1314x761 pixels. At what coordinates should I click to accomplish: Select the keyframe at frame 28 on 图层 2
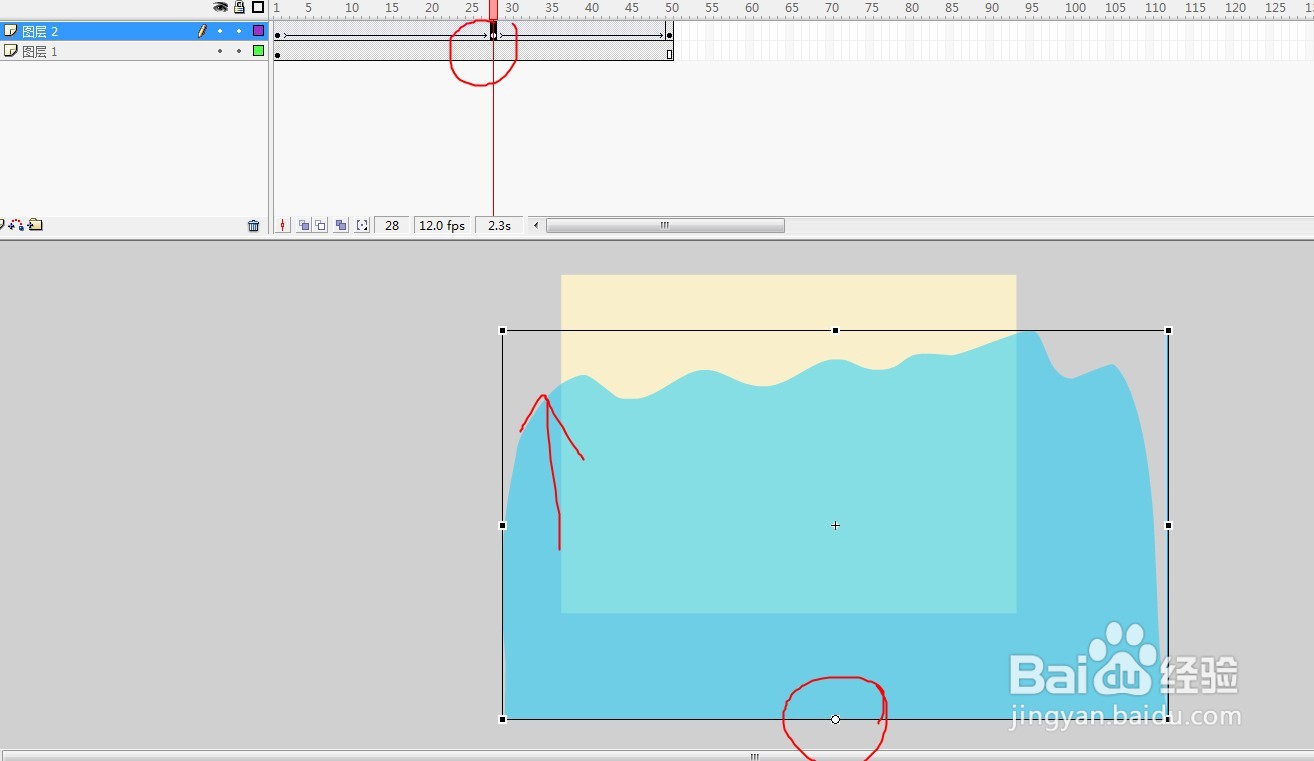[x=493, y=31]
